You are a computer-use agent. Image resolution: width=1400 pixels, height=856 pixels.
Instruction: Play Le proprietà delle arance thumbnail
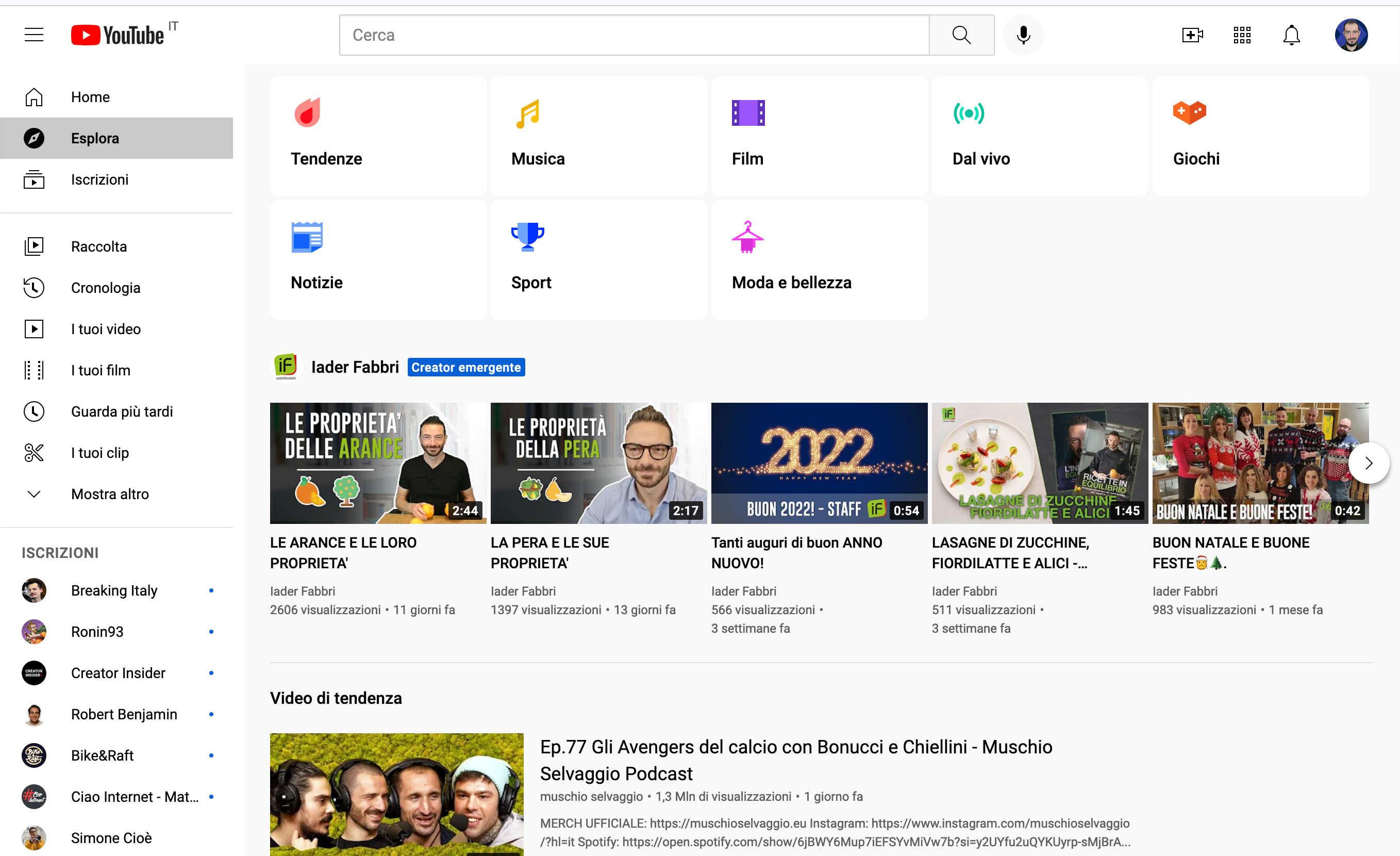pos(378,463)
